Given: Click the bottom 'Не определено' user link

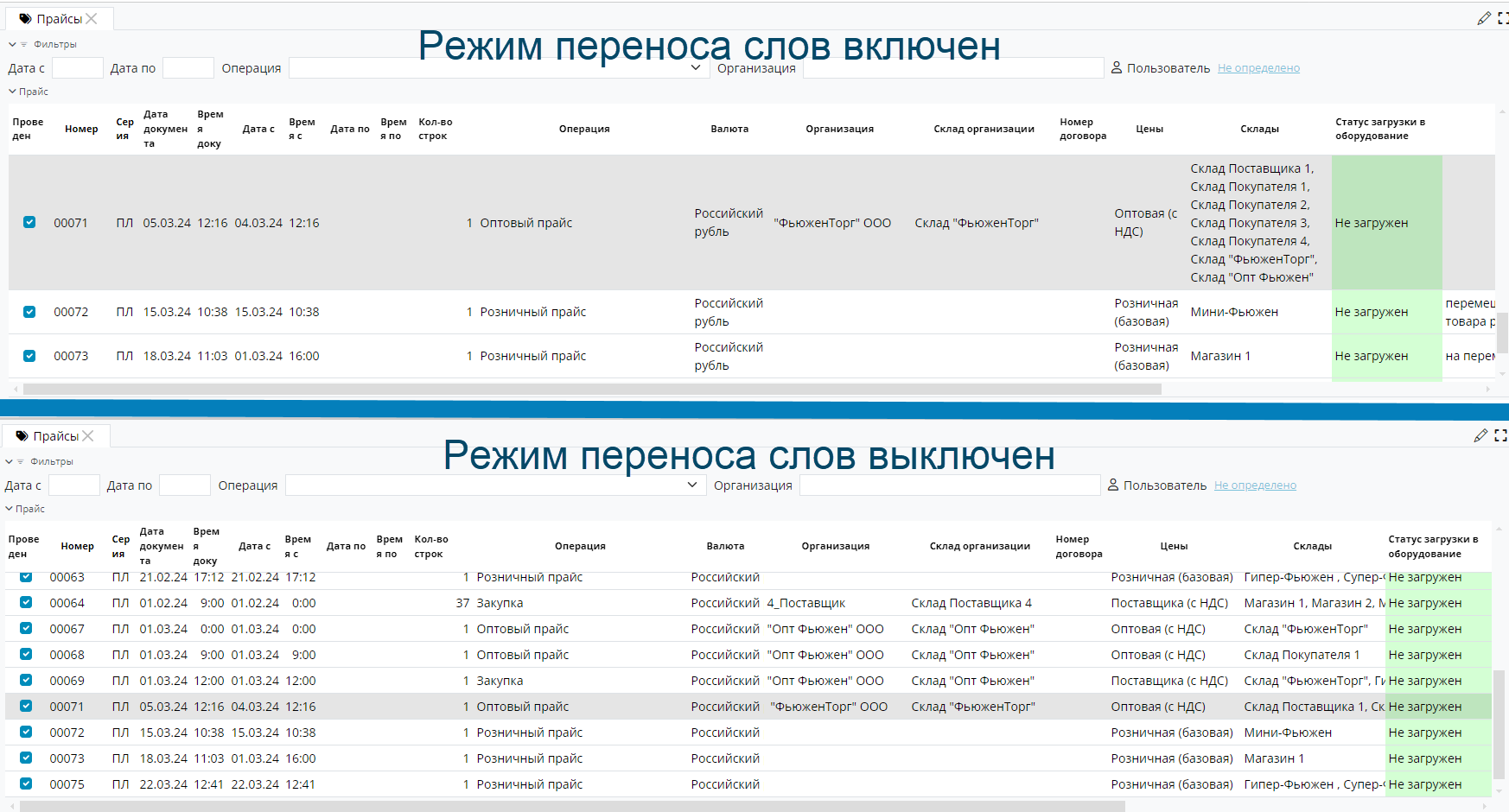Looking at the screenshot, I should point(1255,485).
